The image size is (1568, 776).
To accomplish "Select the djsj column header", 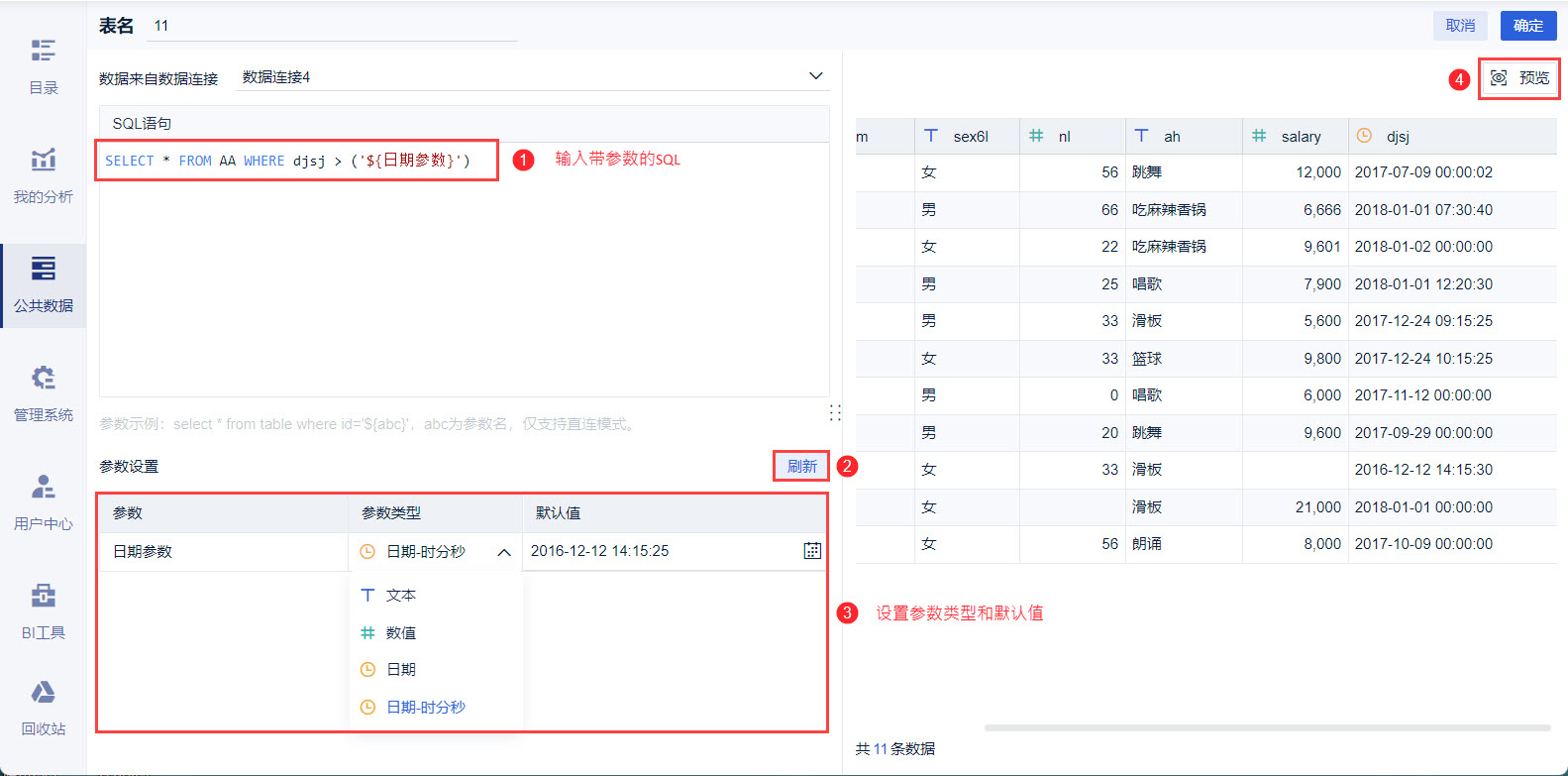I will click(1452, 136).
